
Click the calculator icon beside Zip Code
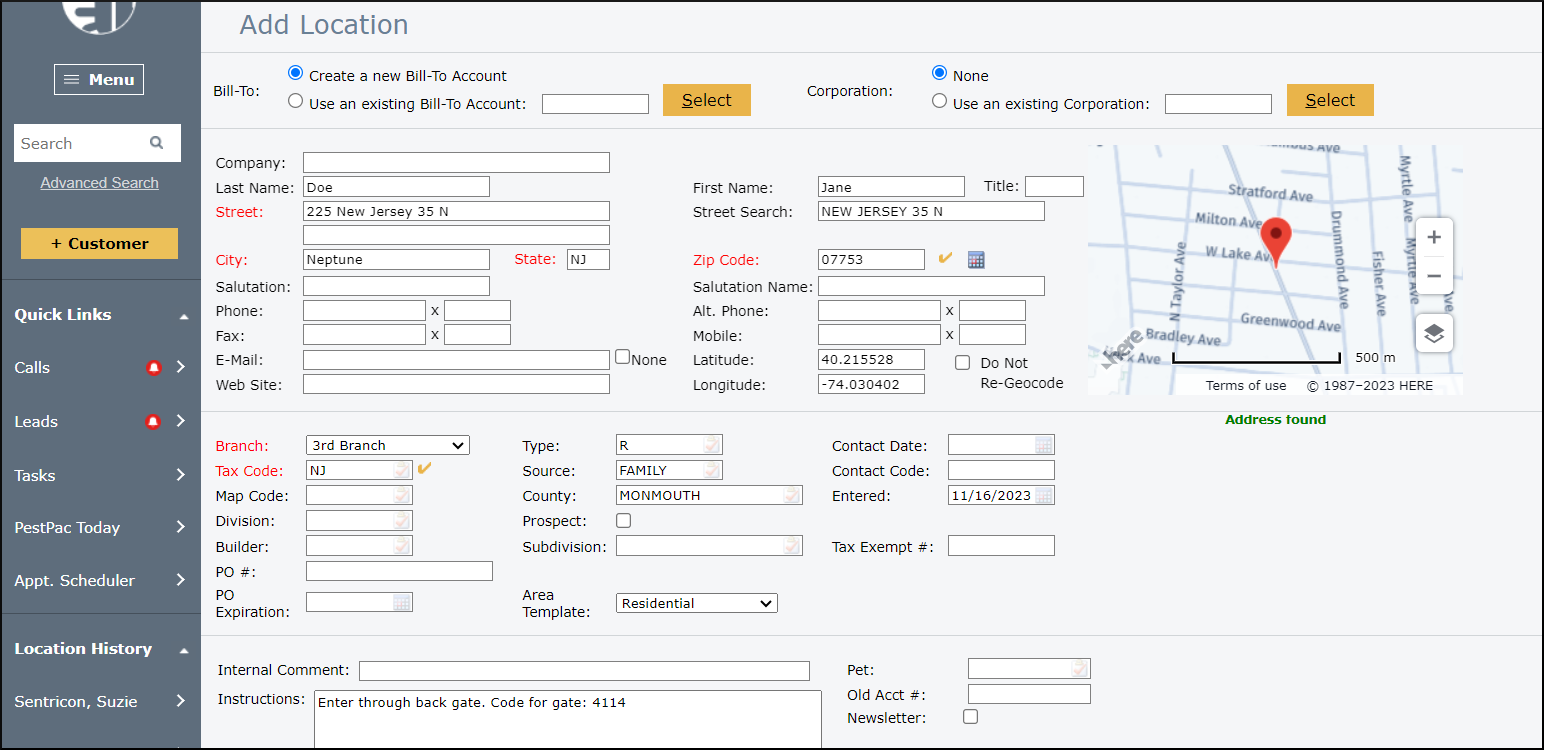click(976, 259)
